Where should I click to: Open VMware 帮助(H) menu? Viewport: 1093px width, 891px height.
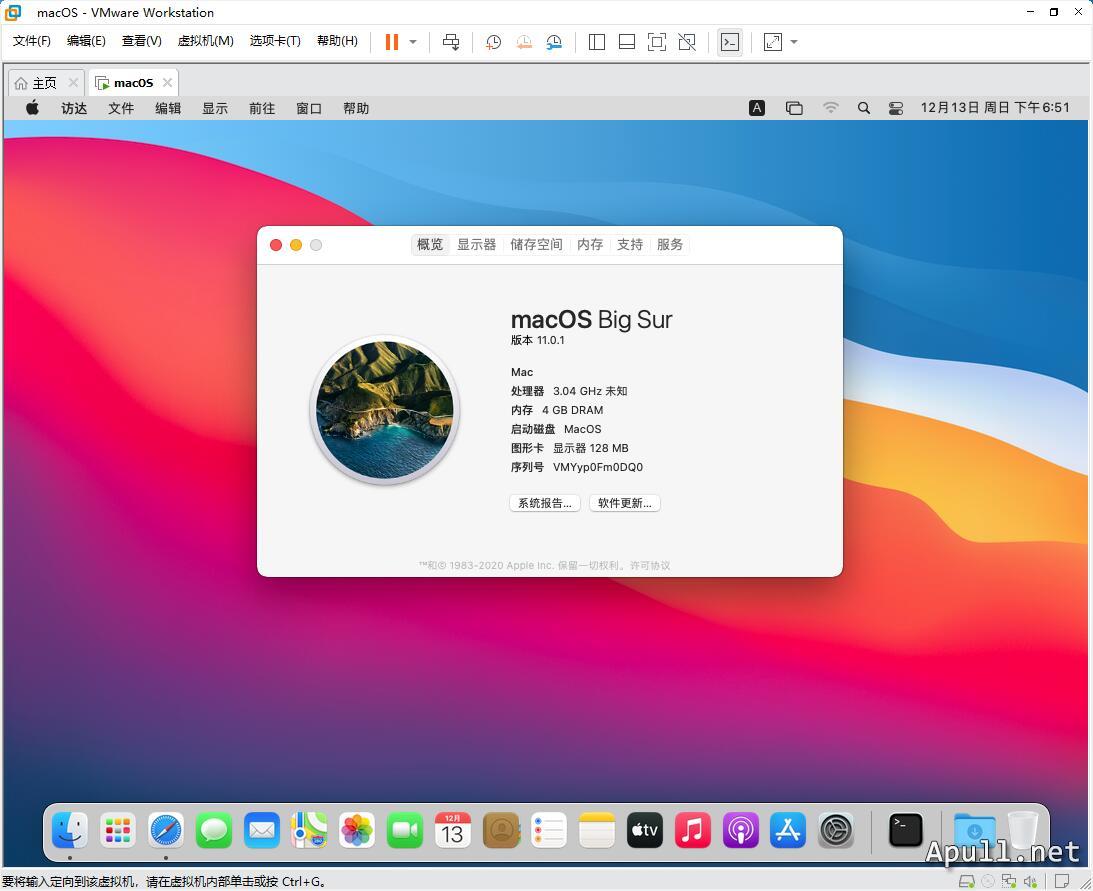click(x=337, y=41)
